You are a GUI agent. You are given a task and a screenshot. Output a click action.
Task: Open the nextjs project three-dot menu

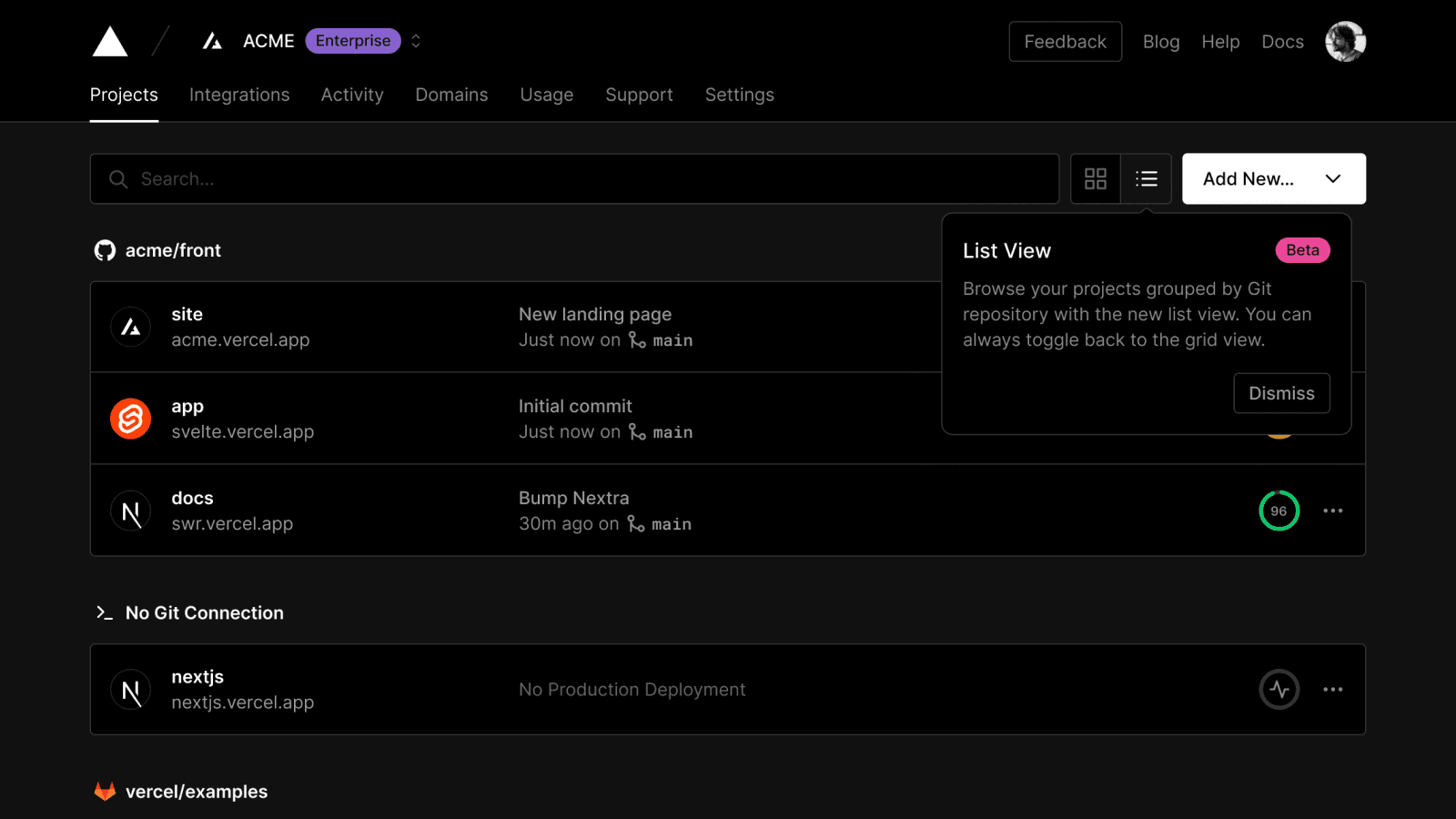click(1332, 690)
